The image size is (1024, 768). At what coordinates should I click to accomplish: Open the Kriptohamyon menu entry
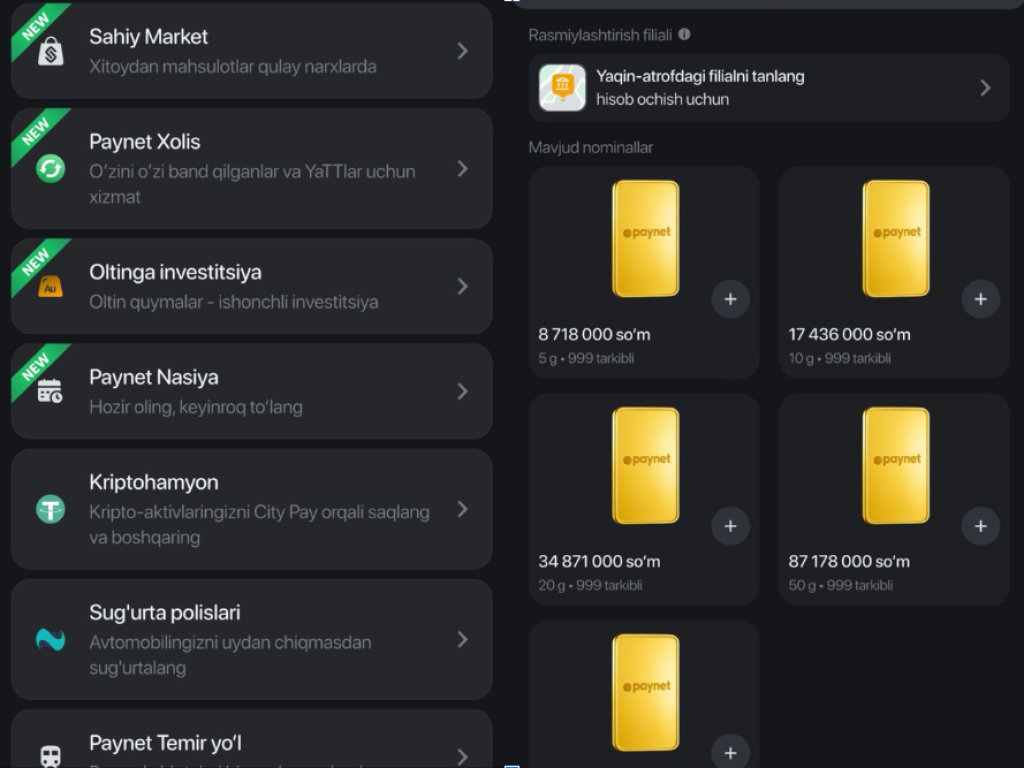[x=250, y=509]
